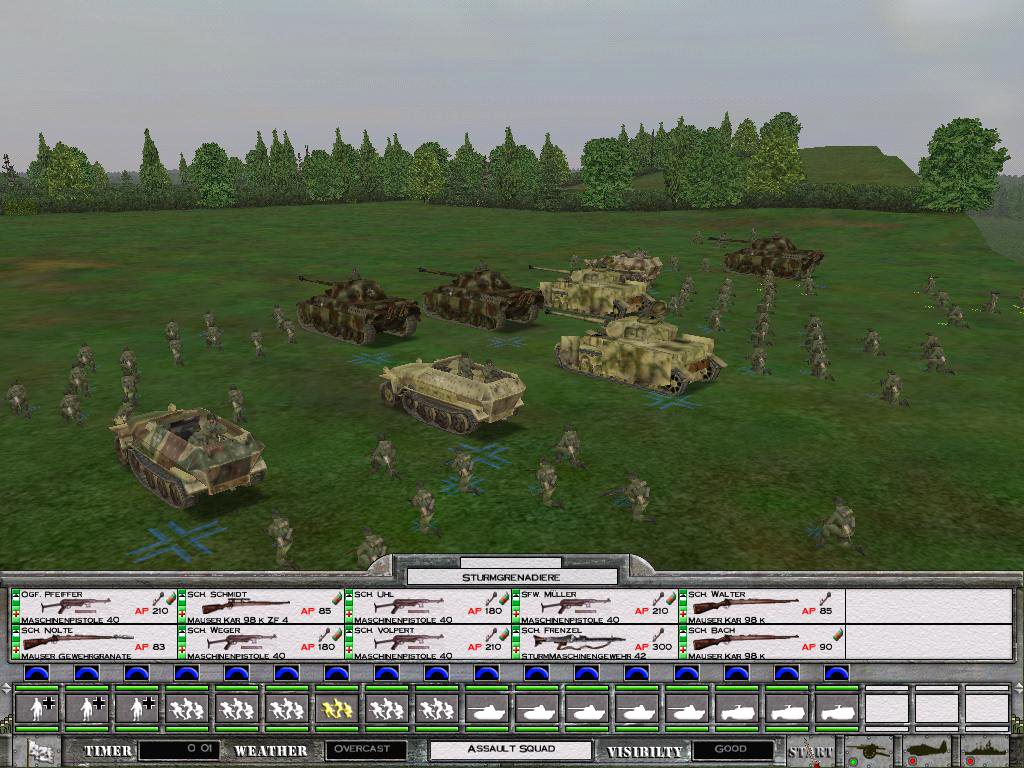
Task: Click the scroll arrows left of the unit bar
Action: pos(6,688)
